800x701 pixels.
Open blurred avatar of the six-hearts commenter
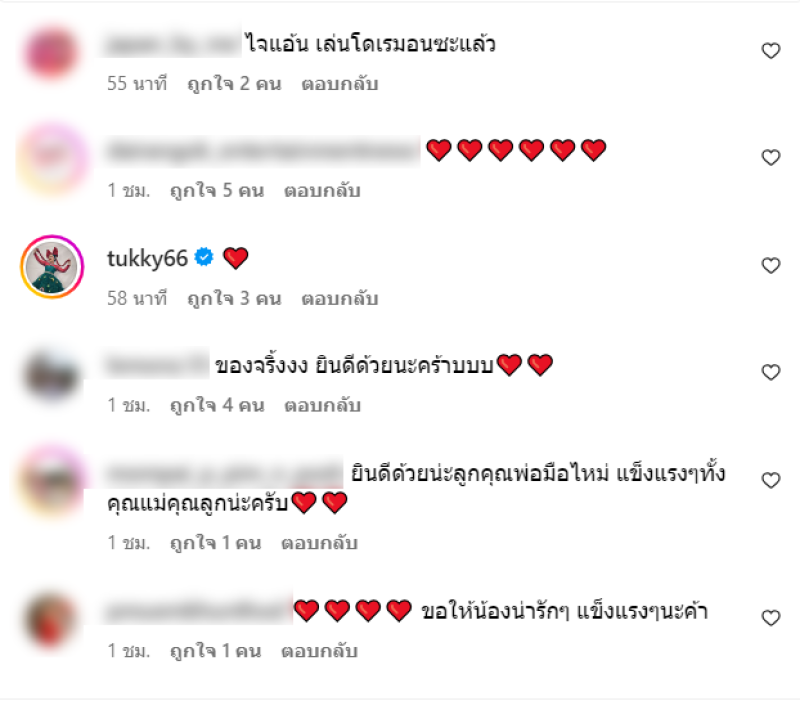tap(53, 157)
